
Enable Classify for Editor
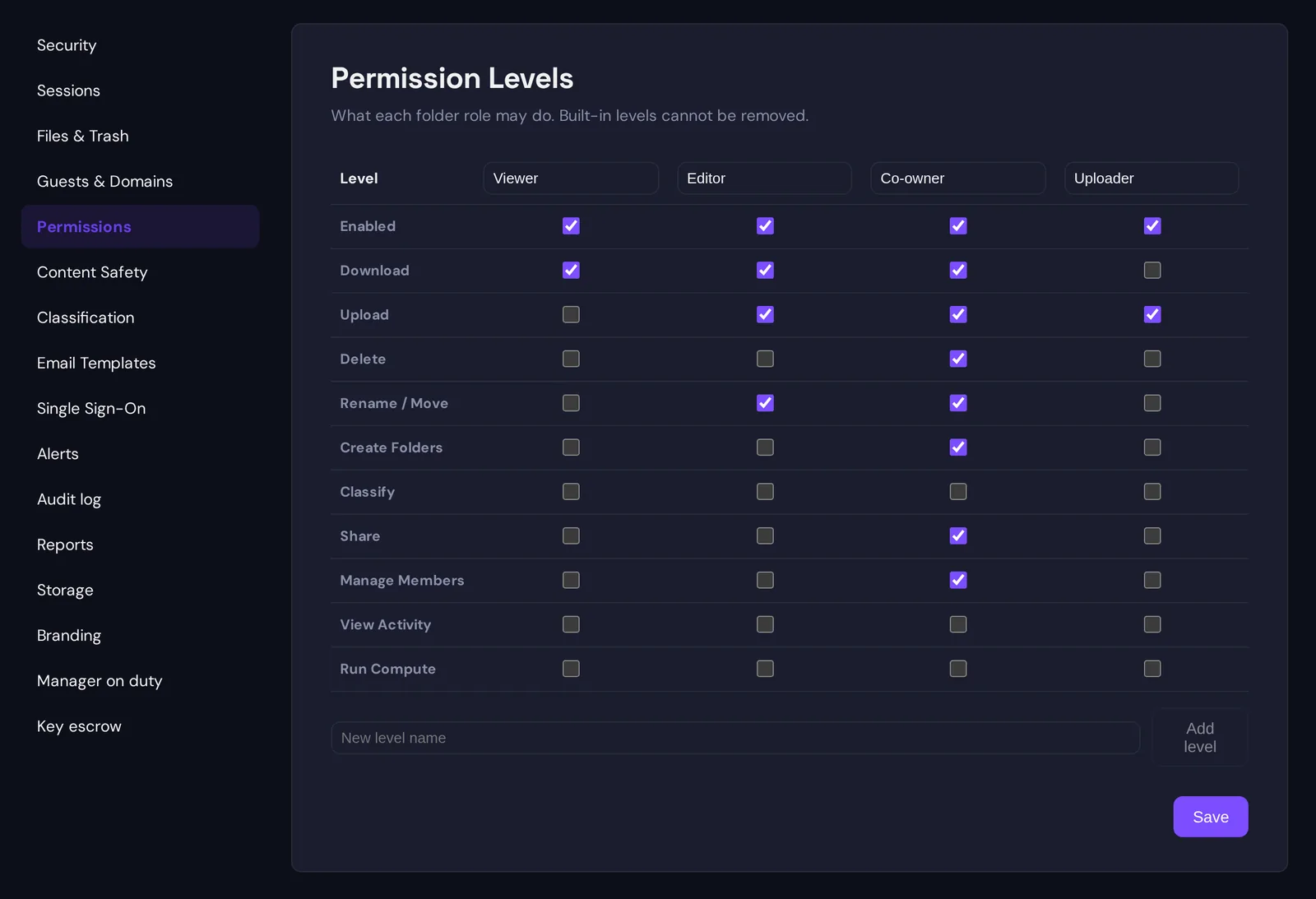(x=765, y=492)
